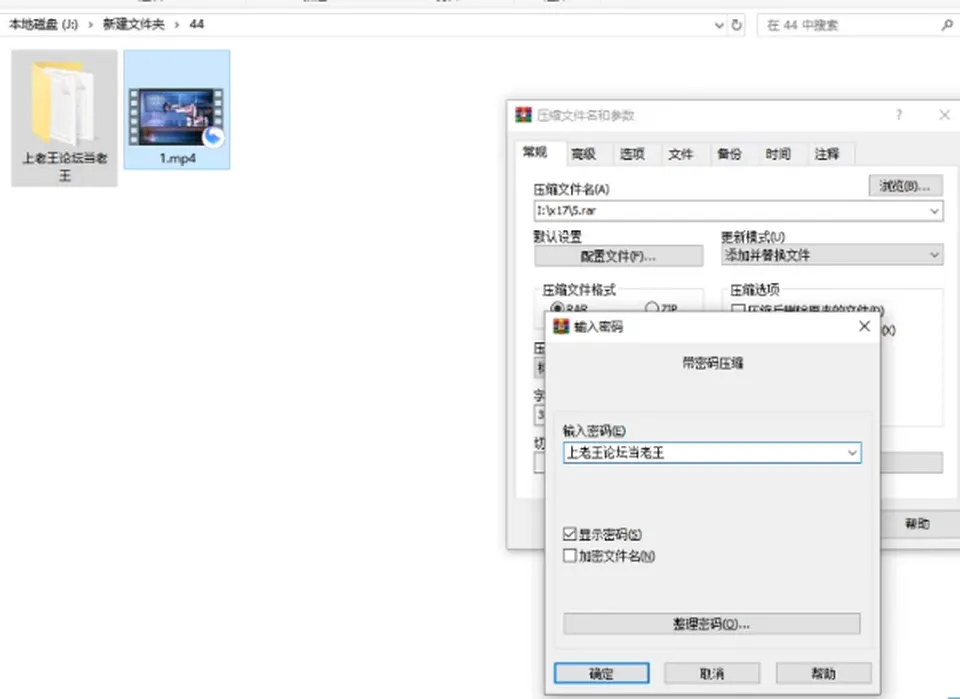Open the address bar history dropdown
This screenshot has height=699, width=960.
719,25
